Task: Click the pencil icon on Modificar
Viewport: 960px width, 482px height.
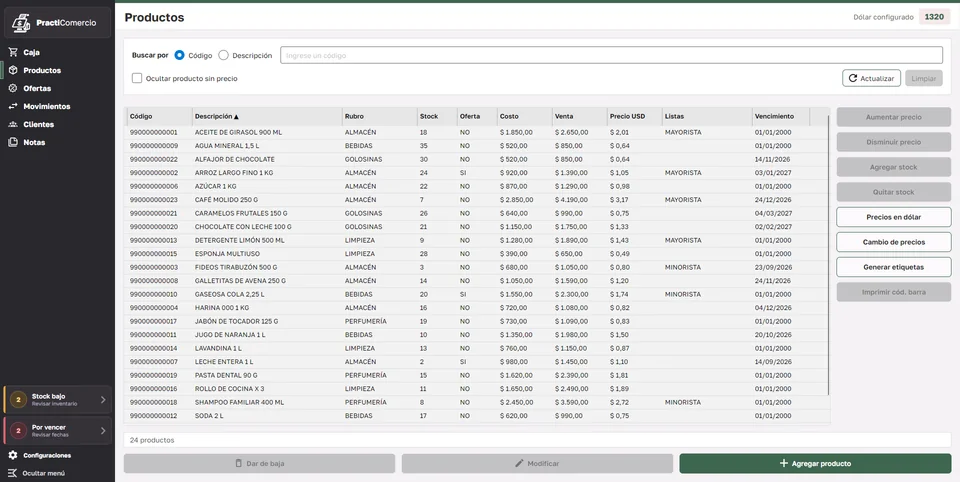Action: pyautogui.click(x=519, y=464)
